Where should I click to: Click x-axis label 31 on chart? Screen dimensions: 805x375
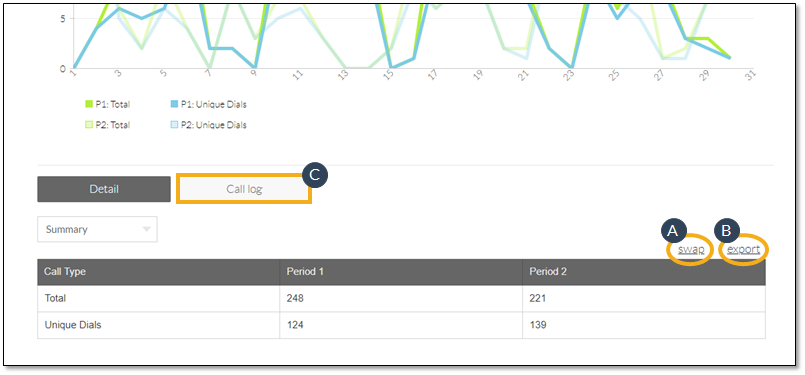tap(752, 75)
